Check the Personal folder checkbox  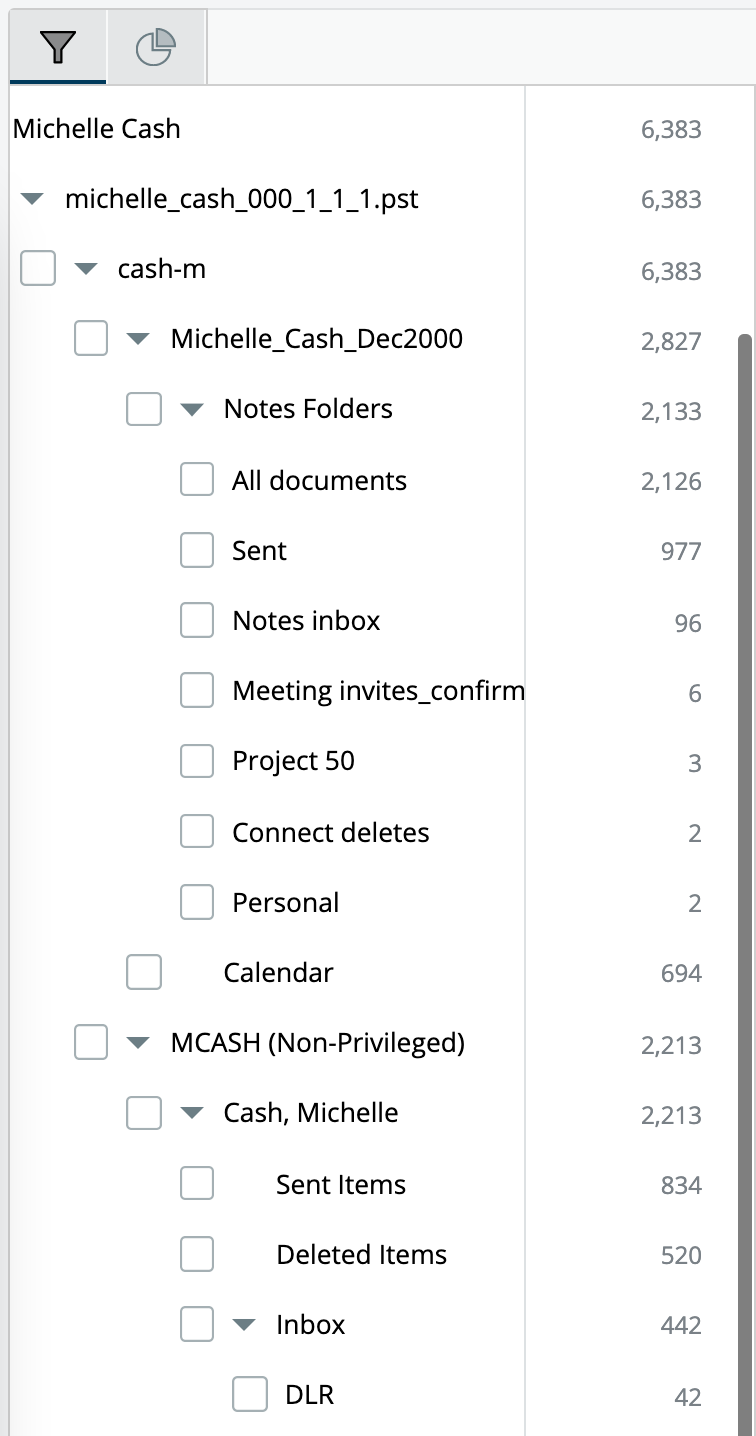[197, 902]
